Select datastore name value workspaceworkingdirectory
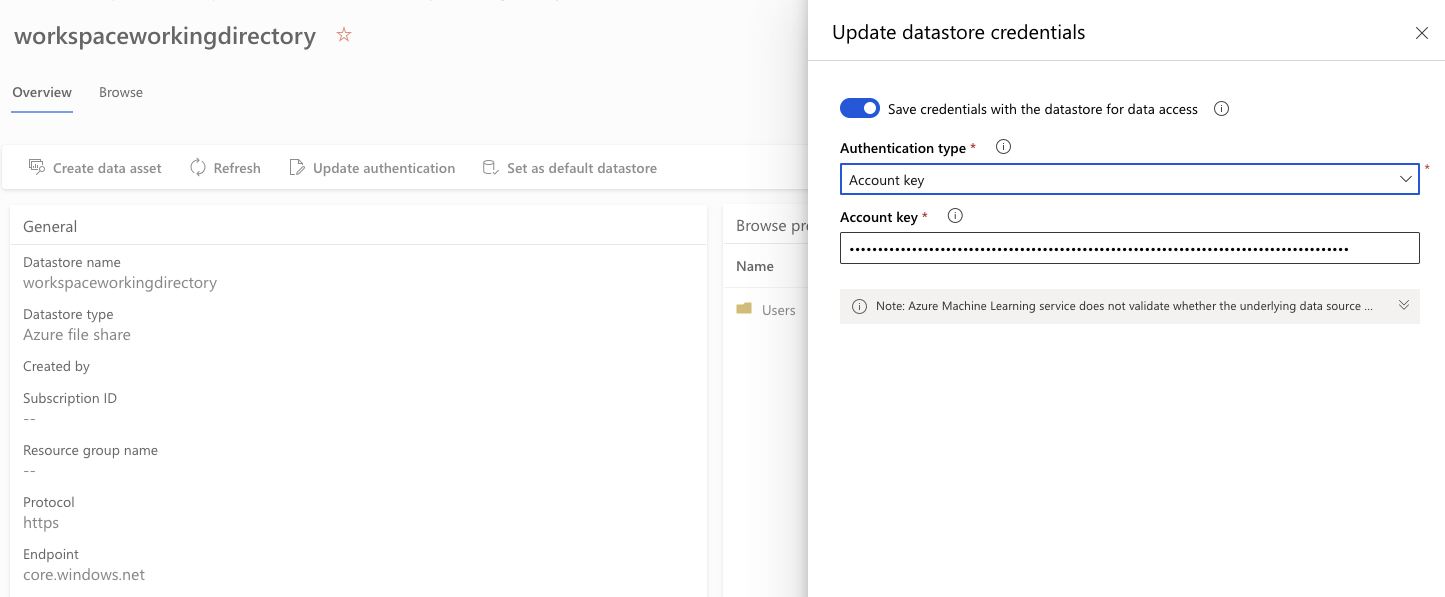This screenshot has width=1445, height=597. coord(120,283)
